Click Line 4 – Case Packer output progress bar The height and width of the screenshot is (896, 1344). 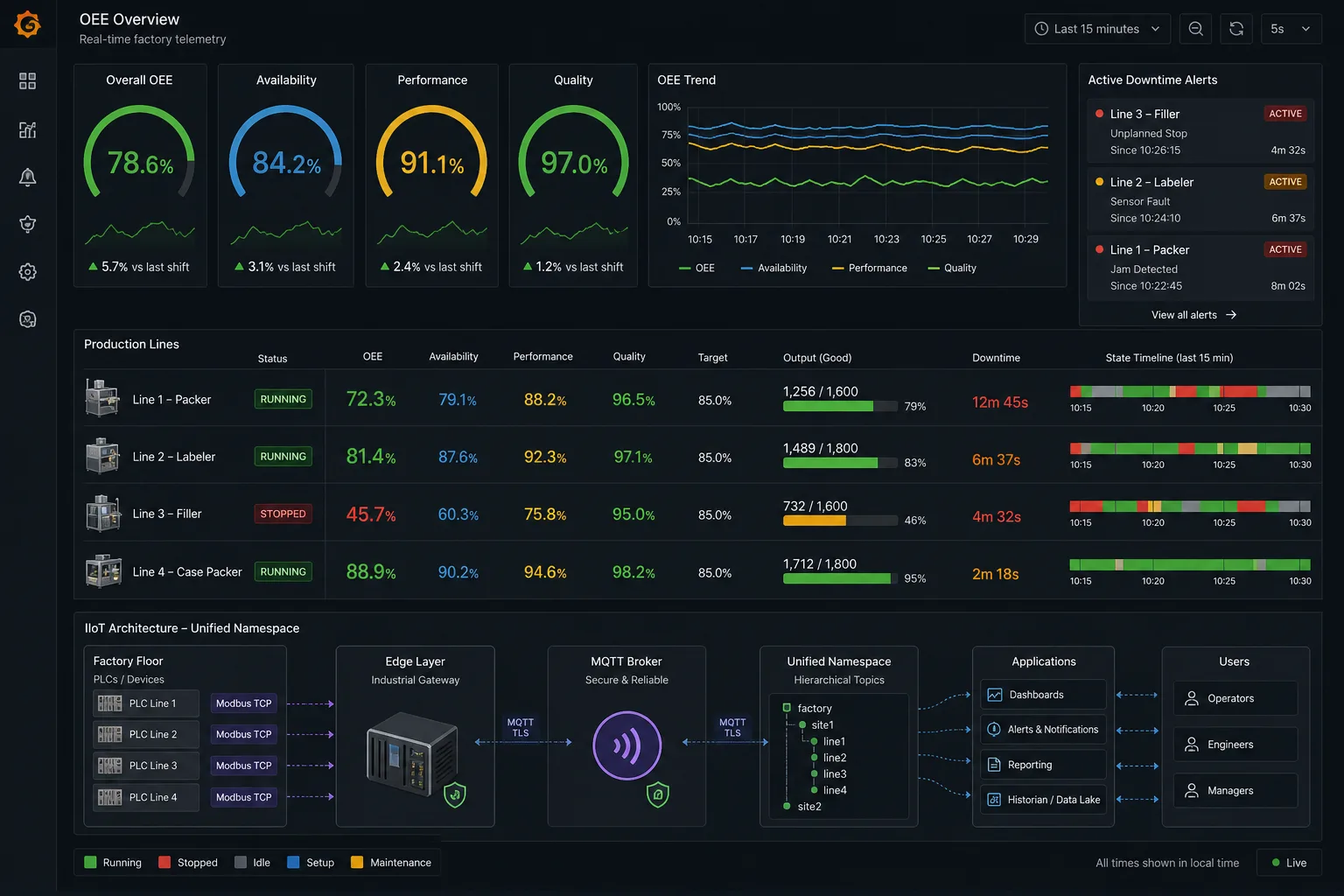[840, 578]
